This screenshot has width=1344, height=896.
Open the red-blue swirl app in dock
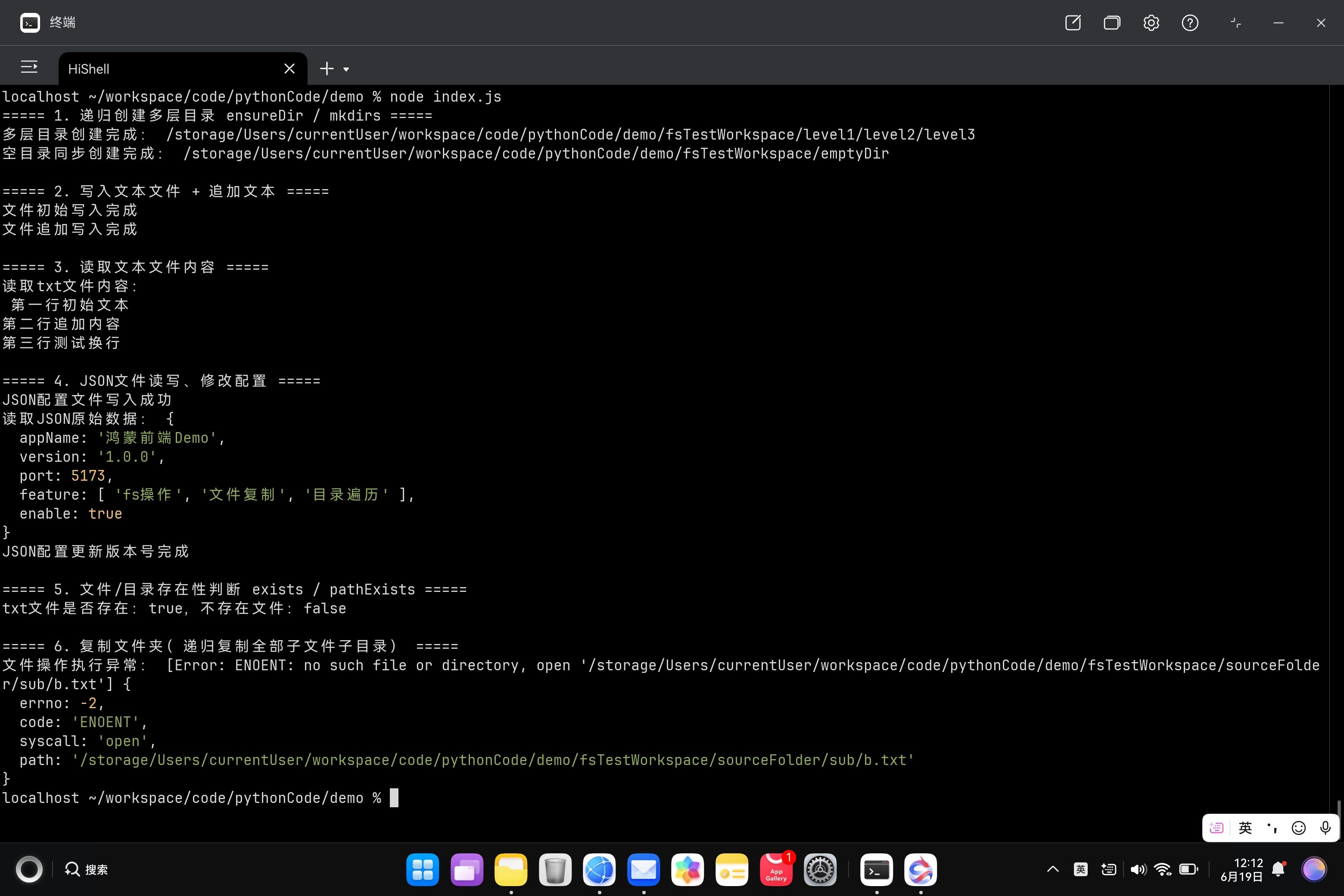tap(921, 870)
